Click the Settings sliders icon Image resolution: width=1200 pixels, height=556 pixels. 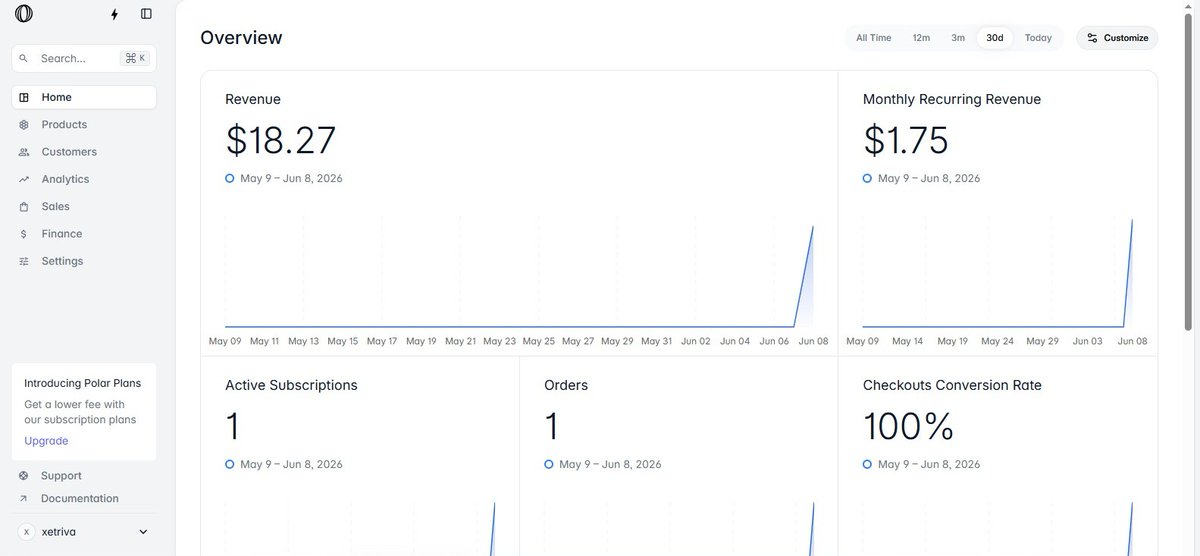point(24,261)
